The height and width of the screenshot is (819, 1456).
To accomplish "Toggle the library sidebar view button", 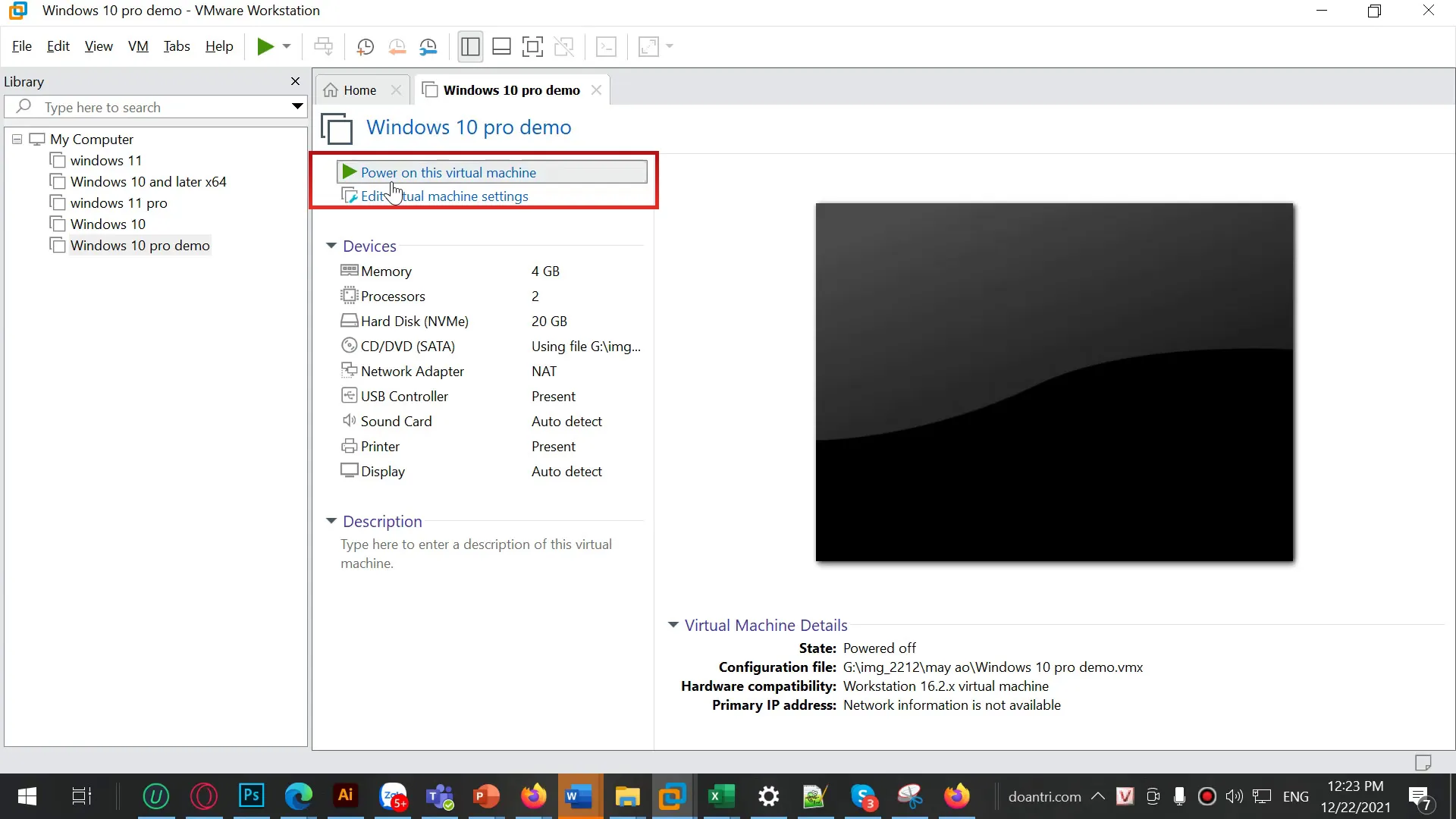I will point(470,47).
